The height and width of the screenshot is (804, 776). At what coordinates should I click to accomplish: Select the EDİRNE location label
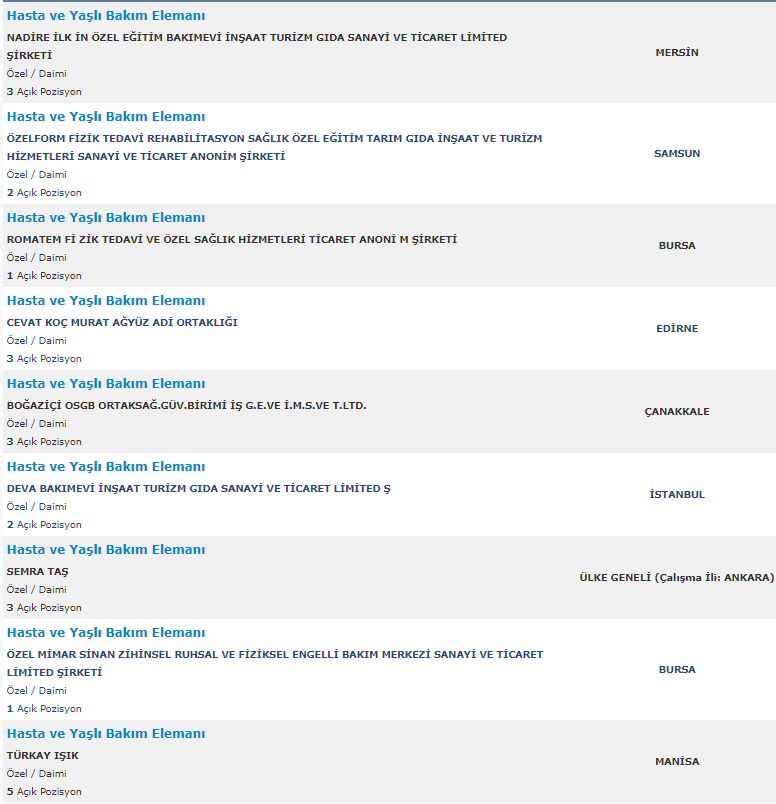coord(677,329)
